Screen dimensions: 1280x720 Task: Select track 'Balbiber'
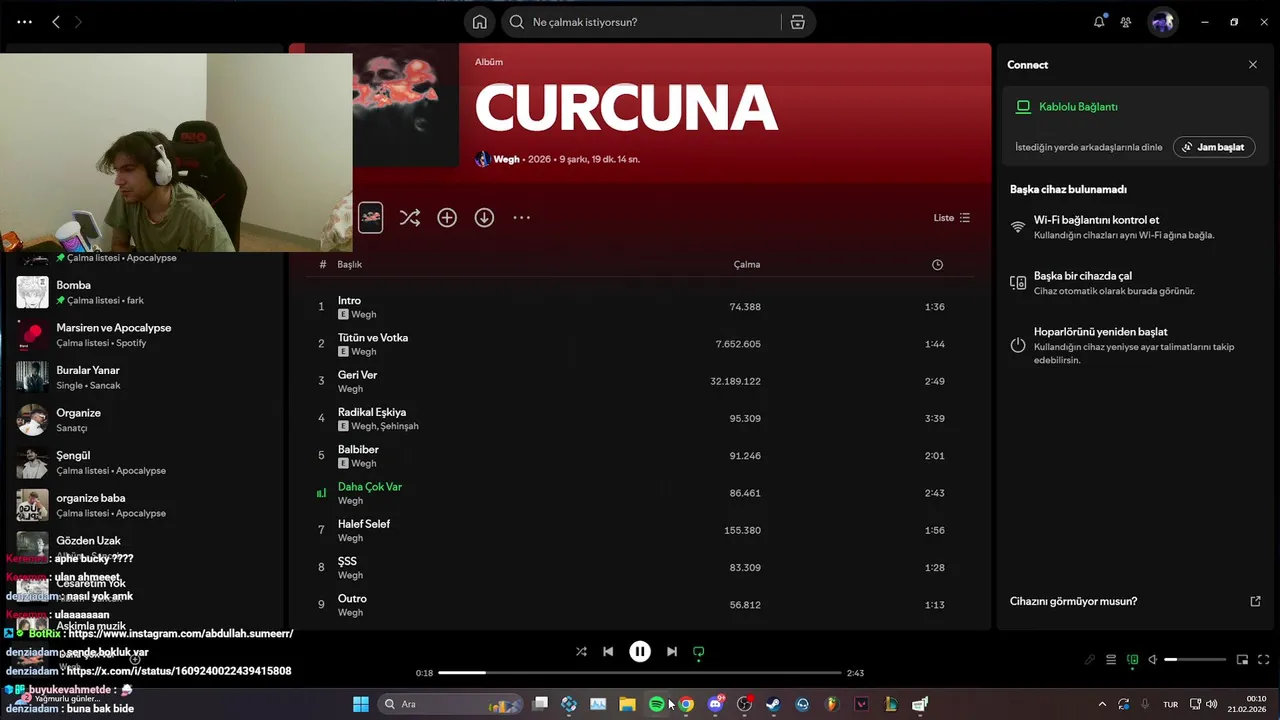[x=358, y=449]
